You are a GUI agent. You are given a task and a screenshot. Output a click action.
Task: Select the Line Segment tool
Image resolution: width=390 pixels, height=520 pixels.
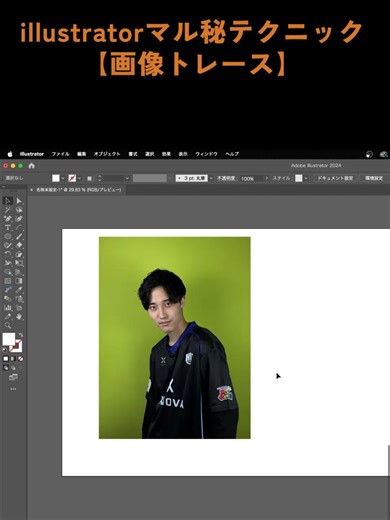[x=19, y=228]
